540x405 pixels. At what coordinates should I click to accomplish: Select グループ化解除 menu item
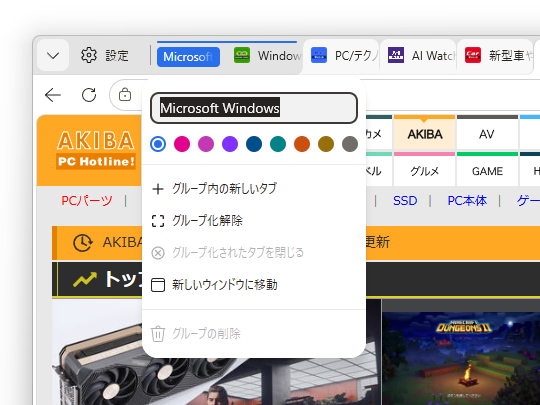coord(254,221)
